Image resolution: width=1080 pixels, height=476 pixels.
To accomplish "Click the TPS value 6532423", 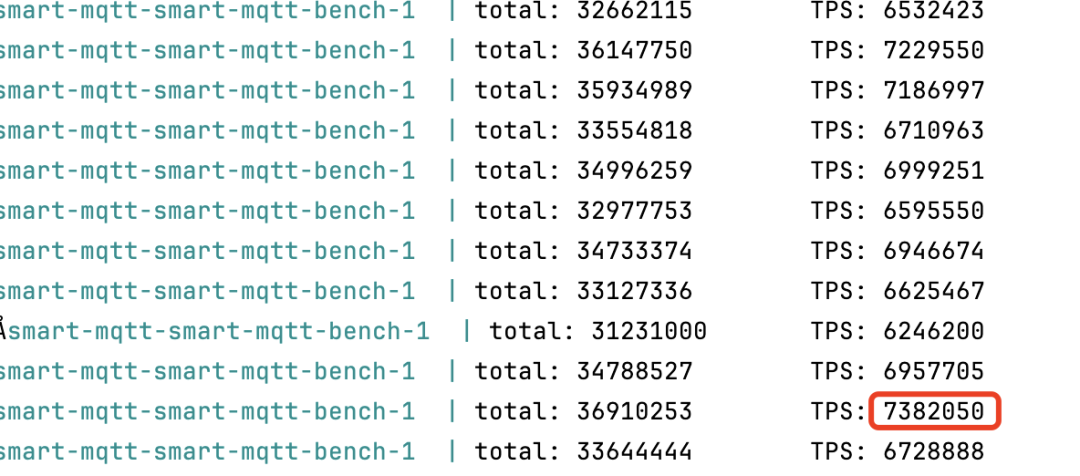I will click(x=934, y=11).
